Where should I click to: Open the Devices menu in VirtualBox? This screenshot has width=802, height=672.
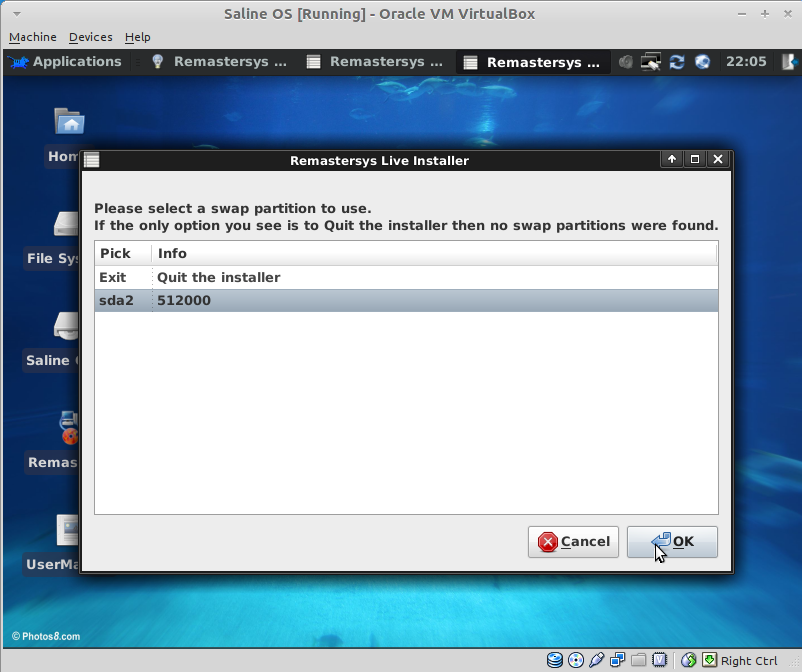tap(91, 37)
